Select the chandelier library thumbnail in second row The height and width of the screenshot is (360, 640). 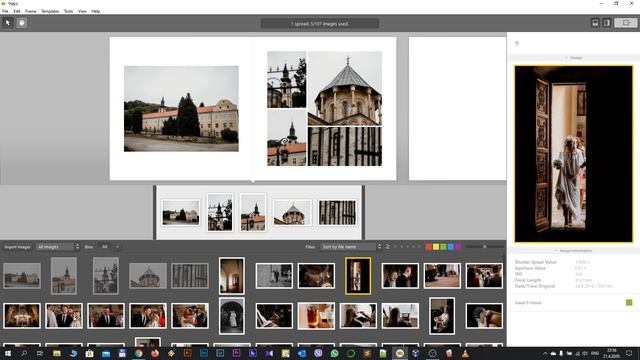coord(22,316)
